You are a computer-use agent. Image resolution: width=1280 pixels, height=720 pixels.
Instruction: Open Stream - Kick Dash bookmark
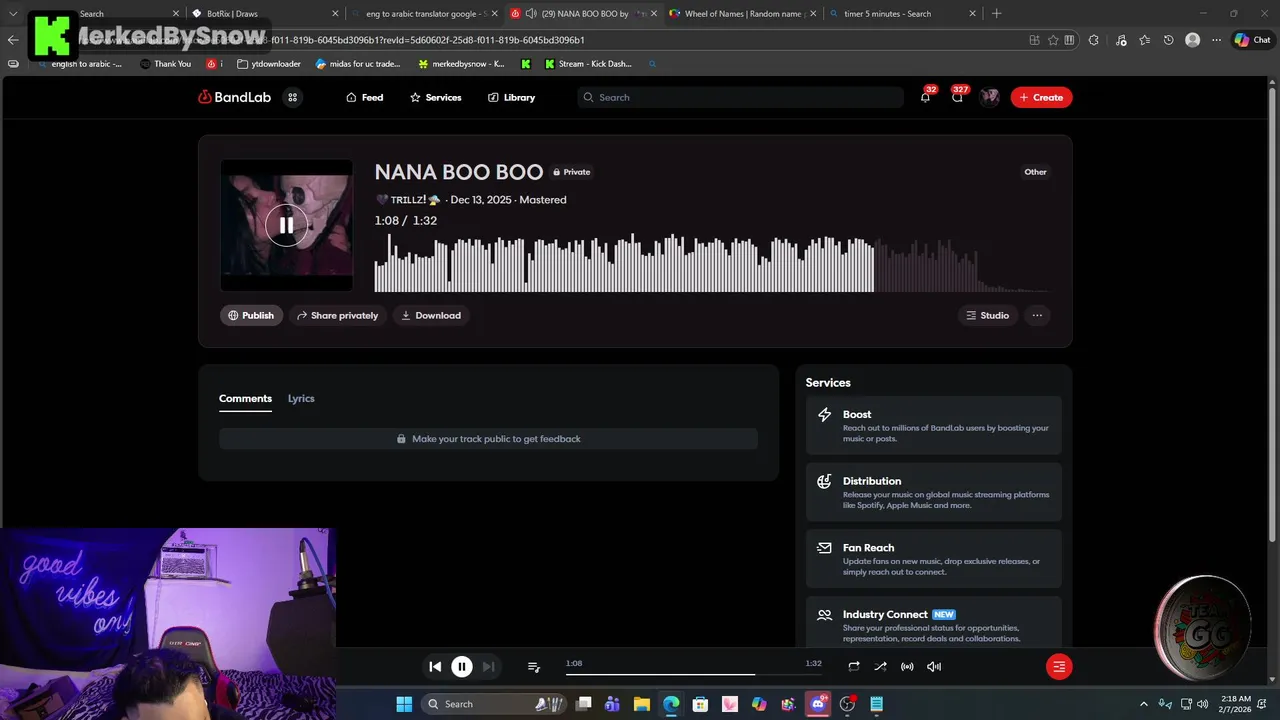click(588, 64)
